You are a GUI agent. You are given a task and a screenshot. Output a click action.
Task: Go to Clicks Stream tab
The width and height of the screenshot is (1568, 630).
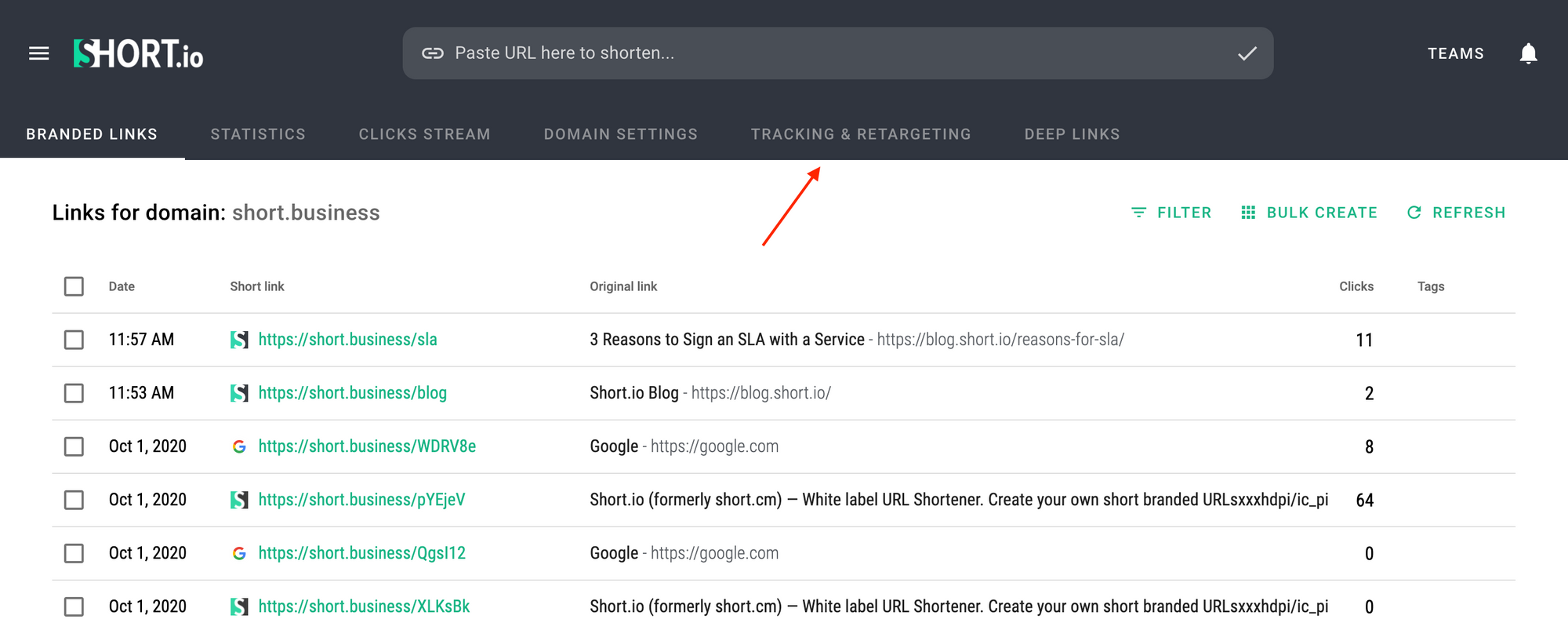425,134
